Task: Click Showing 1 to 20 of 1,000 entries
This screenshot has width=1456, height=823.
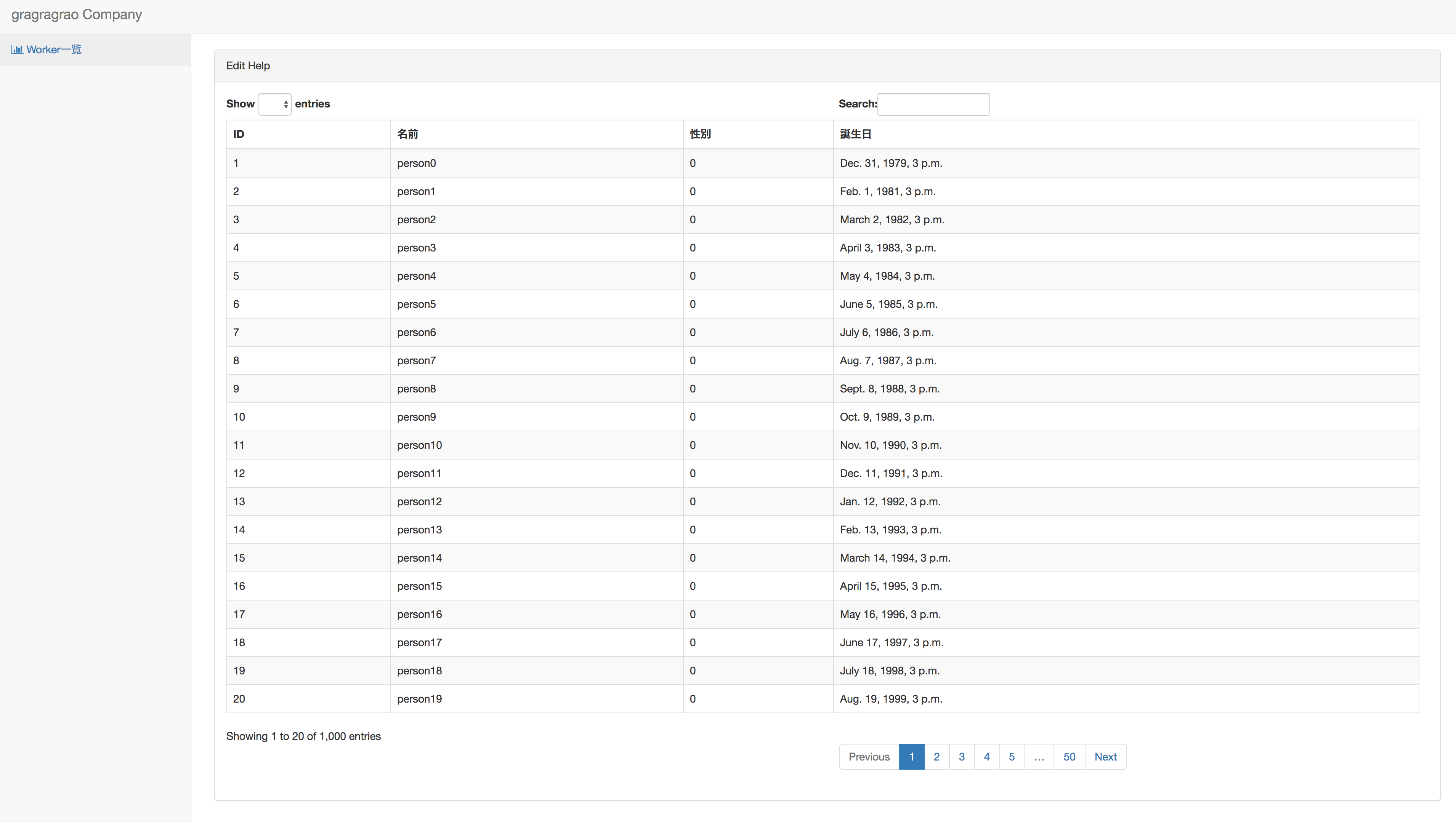Action: coord(304,737)
